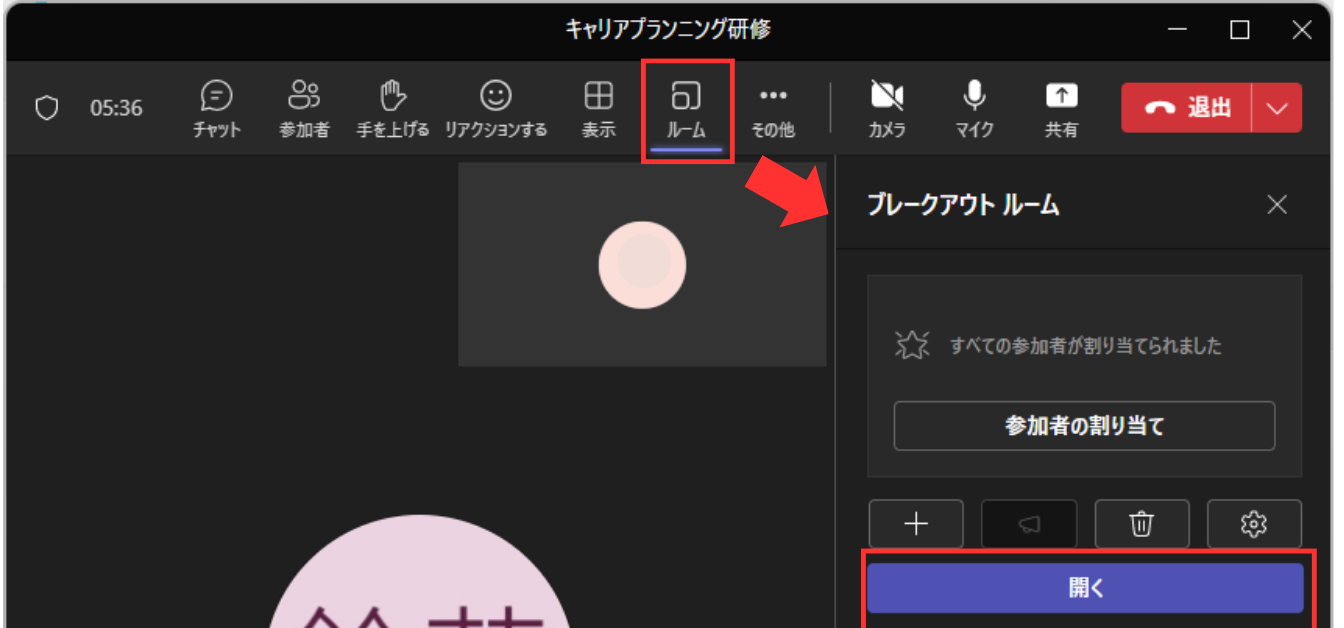Open the チャット (Chat) panel
This screenshot has width=1344, height=628.
click(x=217, y=108)
